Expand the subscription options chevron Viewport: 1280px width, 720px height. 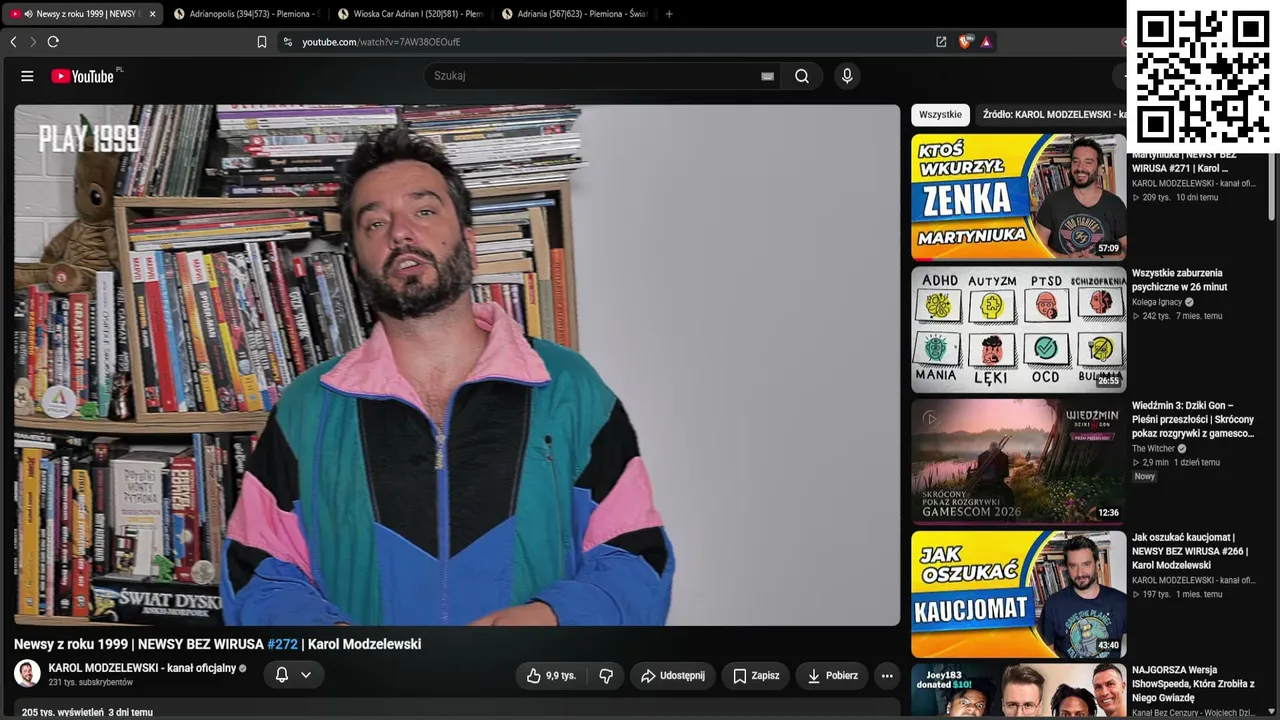(x=306, y=675)
